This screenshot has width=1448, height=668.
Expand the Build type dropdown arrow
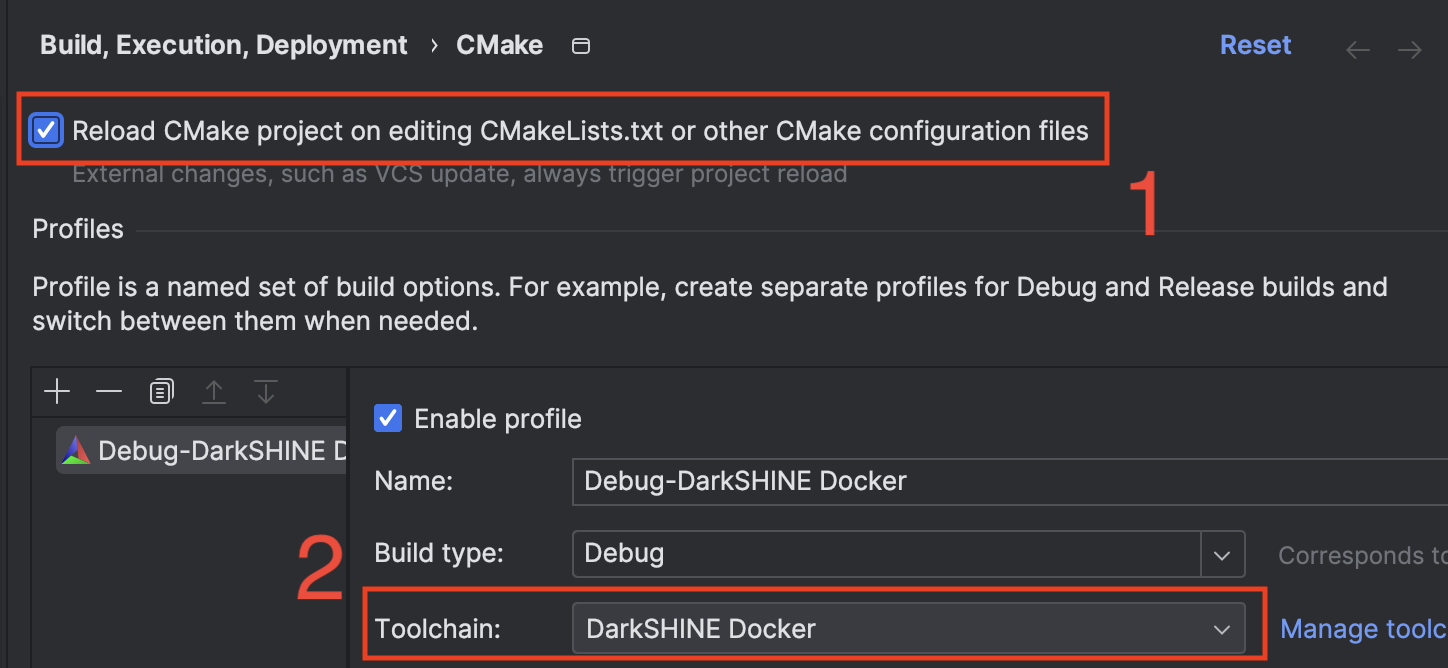point(1222,554)
